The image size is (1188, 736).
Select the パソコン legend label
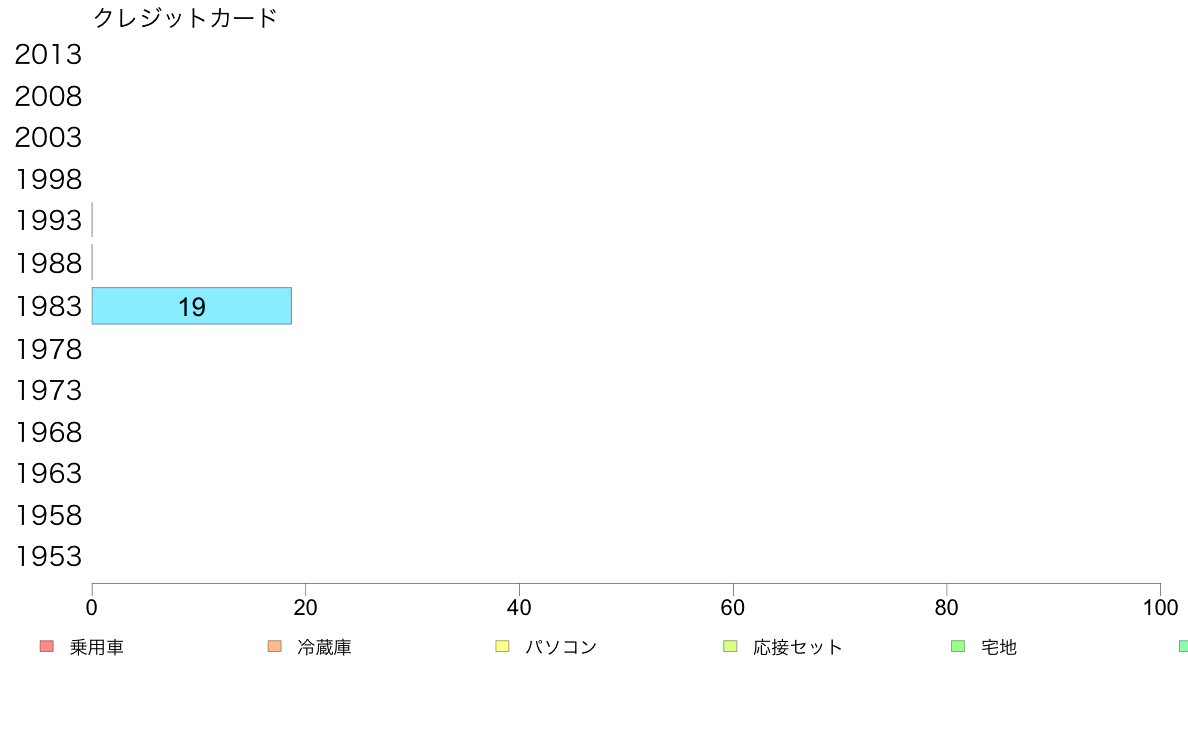click(561, 647)
